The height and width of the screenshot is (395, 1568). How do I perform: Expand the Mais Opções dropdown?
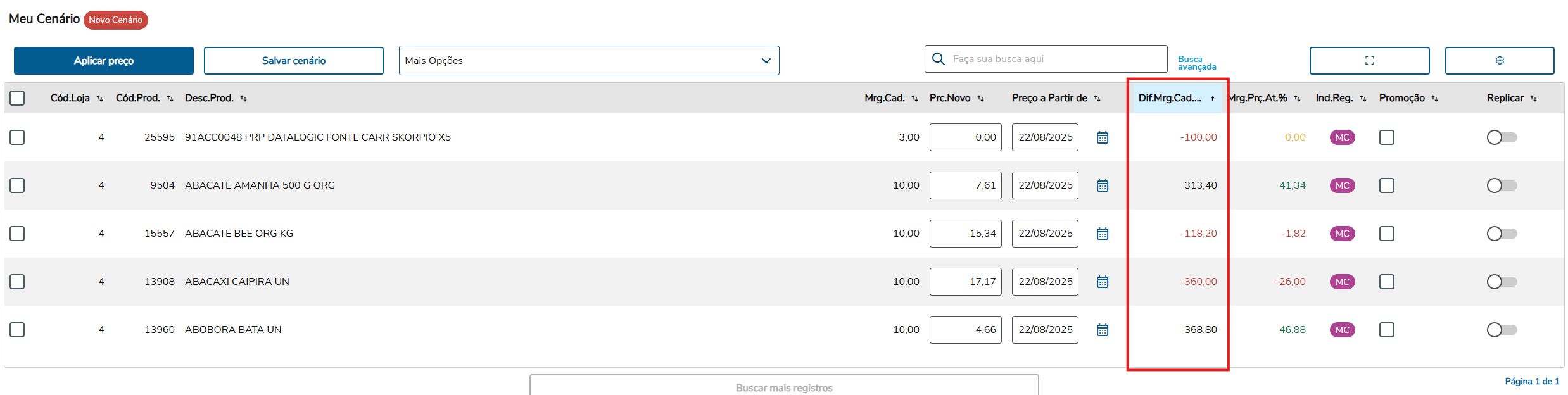click(x=588, y=61)
